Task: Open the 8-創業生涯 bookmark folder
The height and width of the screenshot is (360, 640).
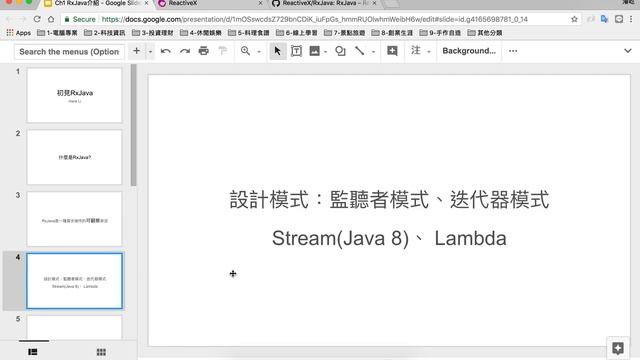Action: [392, 33]
